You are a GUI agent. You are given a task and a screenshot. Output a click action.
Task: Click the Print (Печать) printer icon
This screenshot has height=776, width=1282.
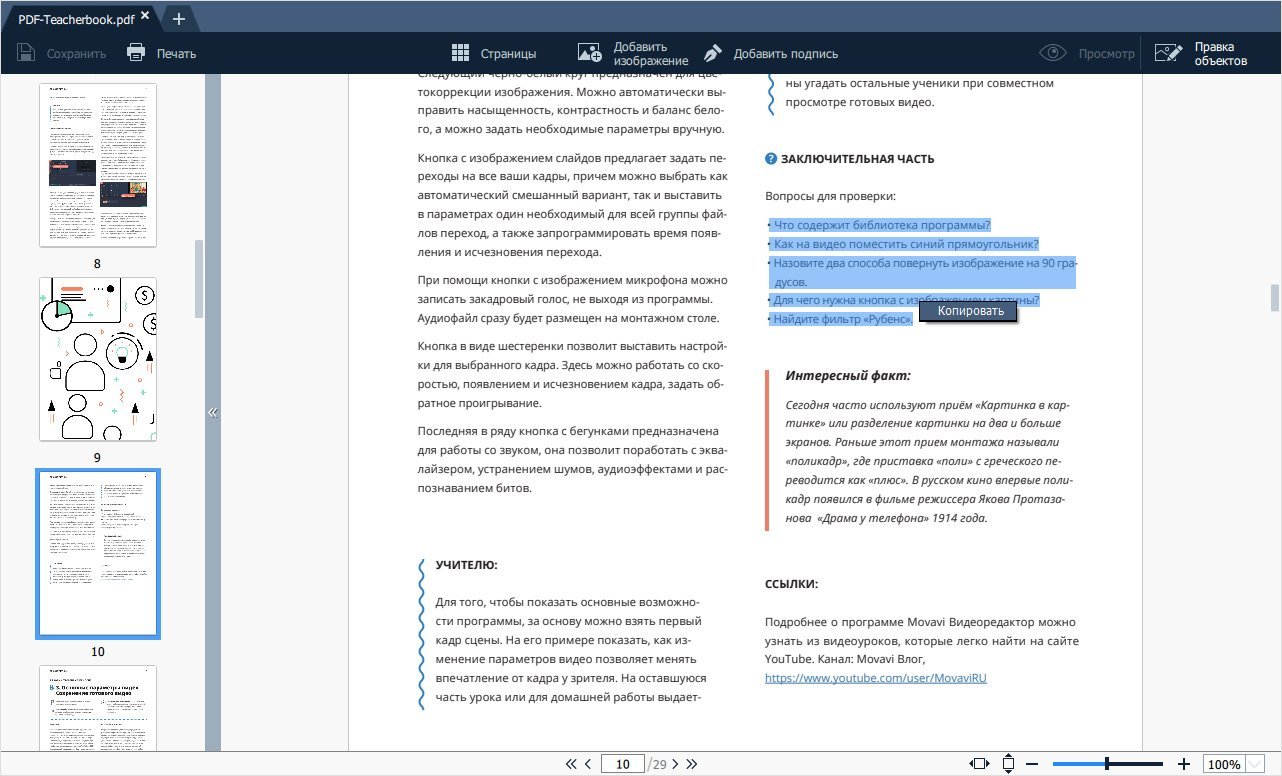click(x=137, y=53)
